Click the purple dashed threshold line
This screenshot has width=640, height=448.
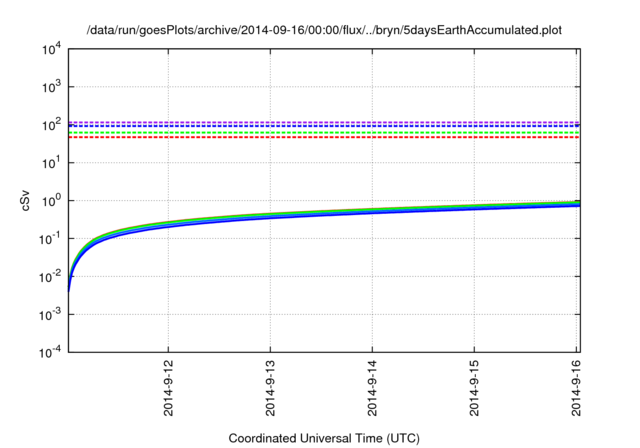coord(324,122)
